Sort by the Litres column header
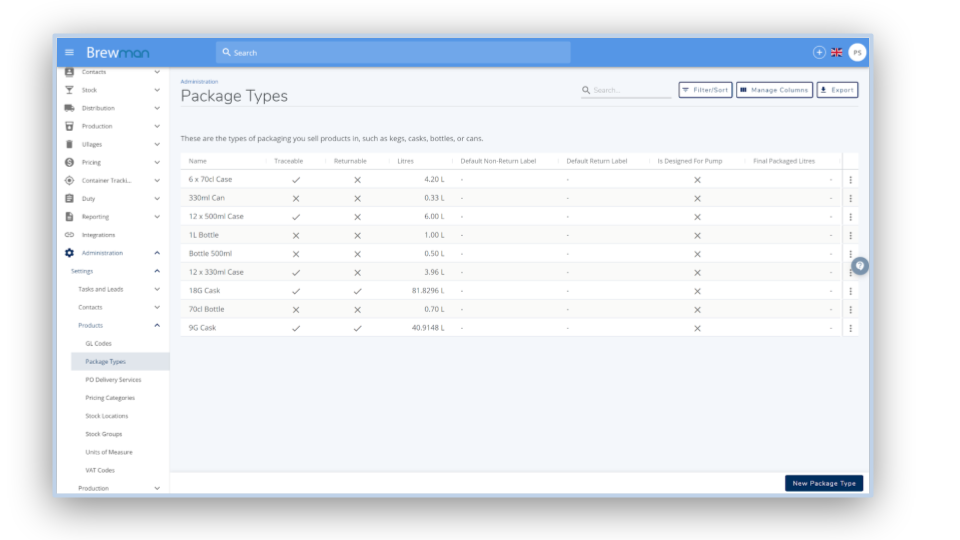The height and width of the screenshot is (540, 960). coord(405,161)
